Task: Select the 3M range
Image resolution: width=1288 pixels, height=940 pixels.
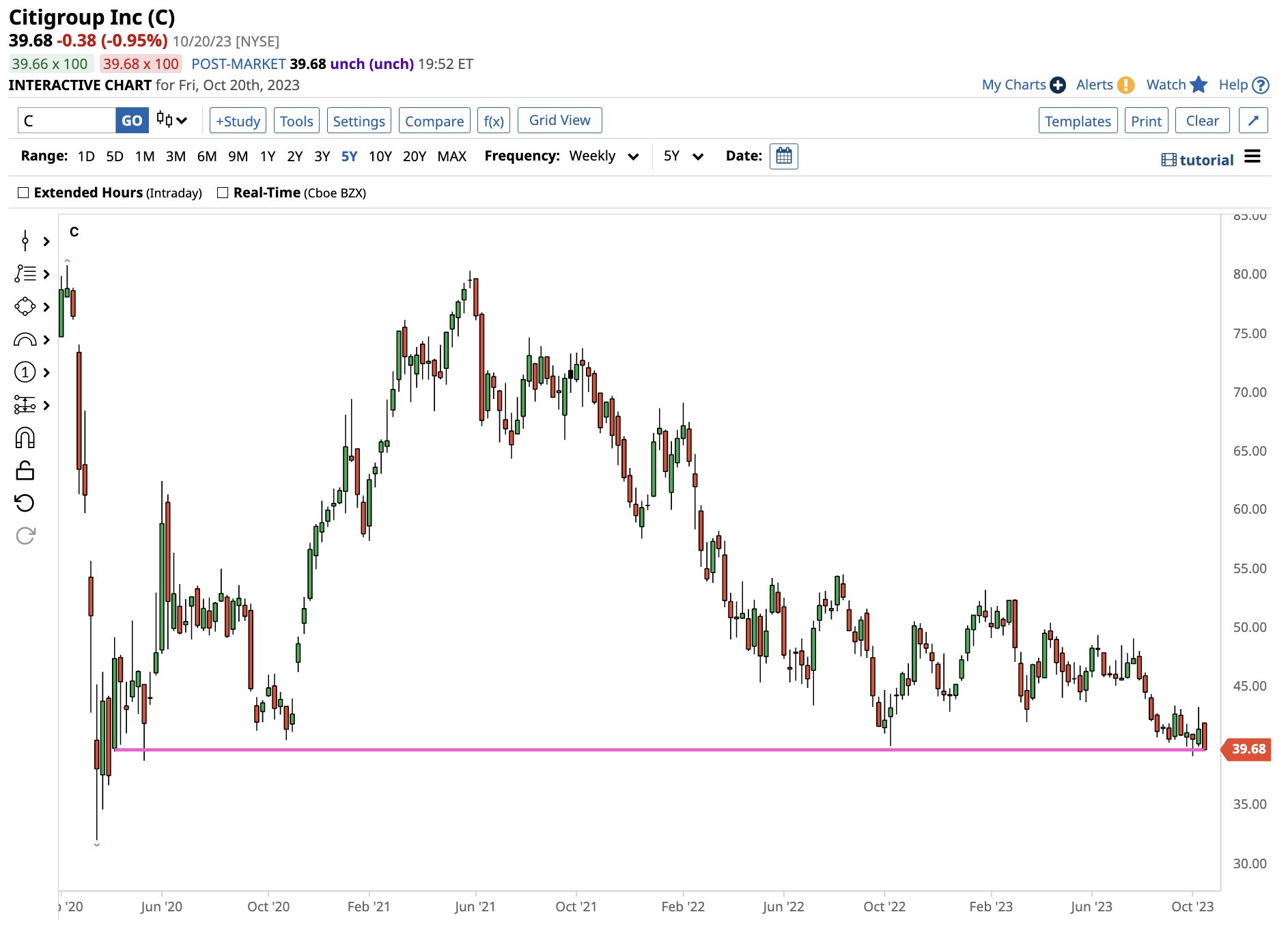Action: pos(176,156)
